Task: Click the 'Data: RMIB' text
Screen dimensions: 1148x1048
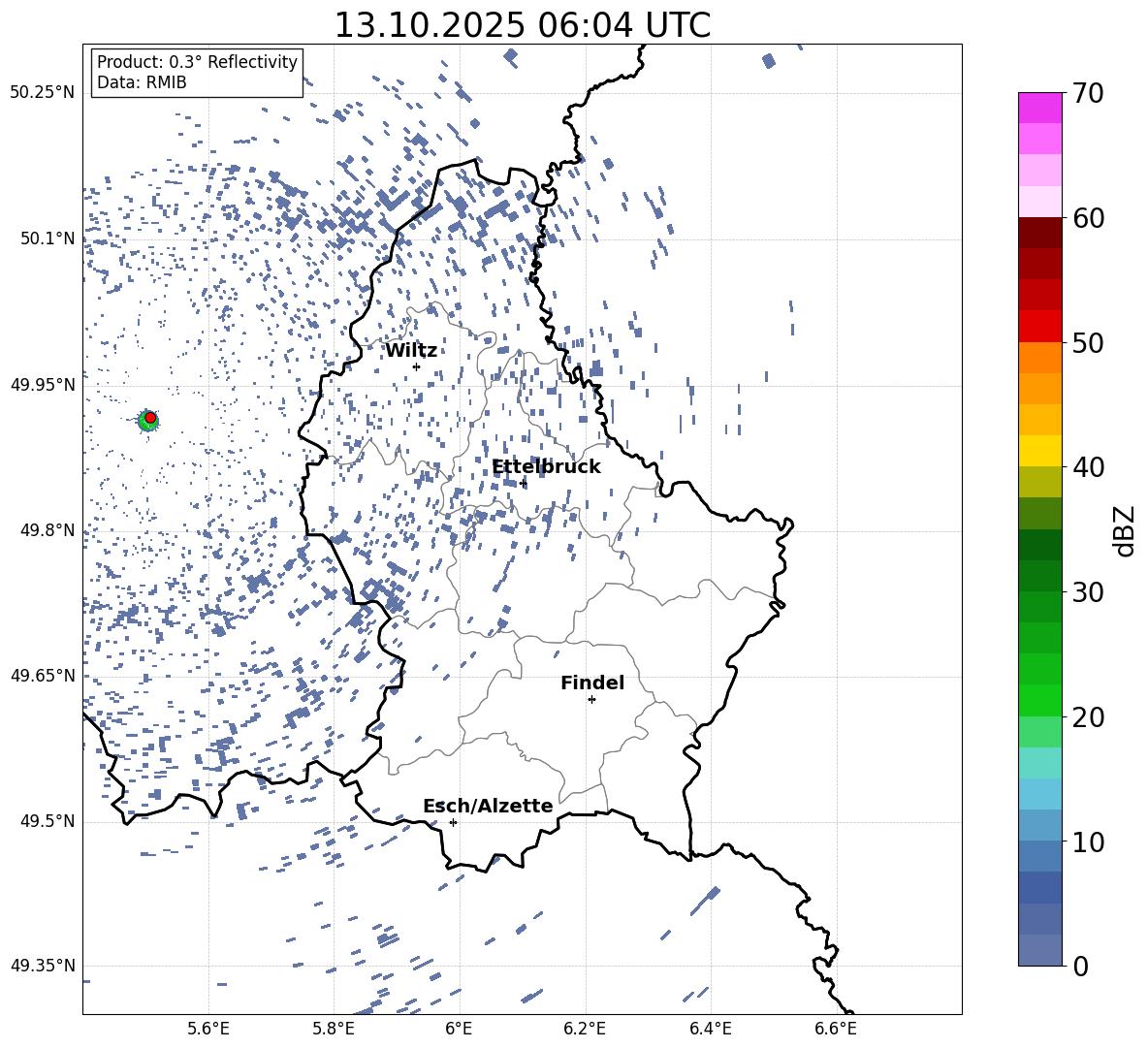Action: (142, 82)
